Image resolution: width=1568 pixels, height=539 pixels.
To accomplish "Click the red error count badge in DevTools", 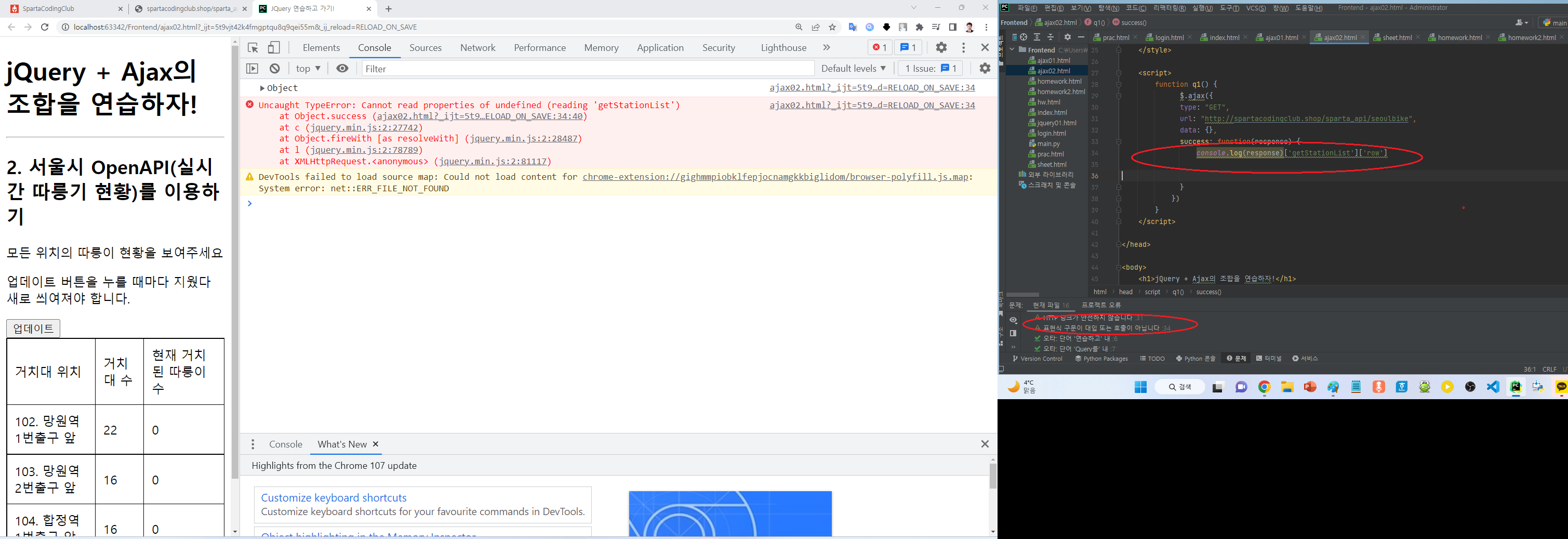I will pos(879,47).
